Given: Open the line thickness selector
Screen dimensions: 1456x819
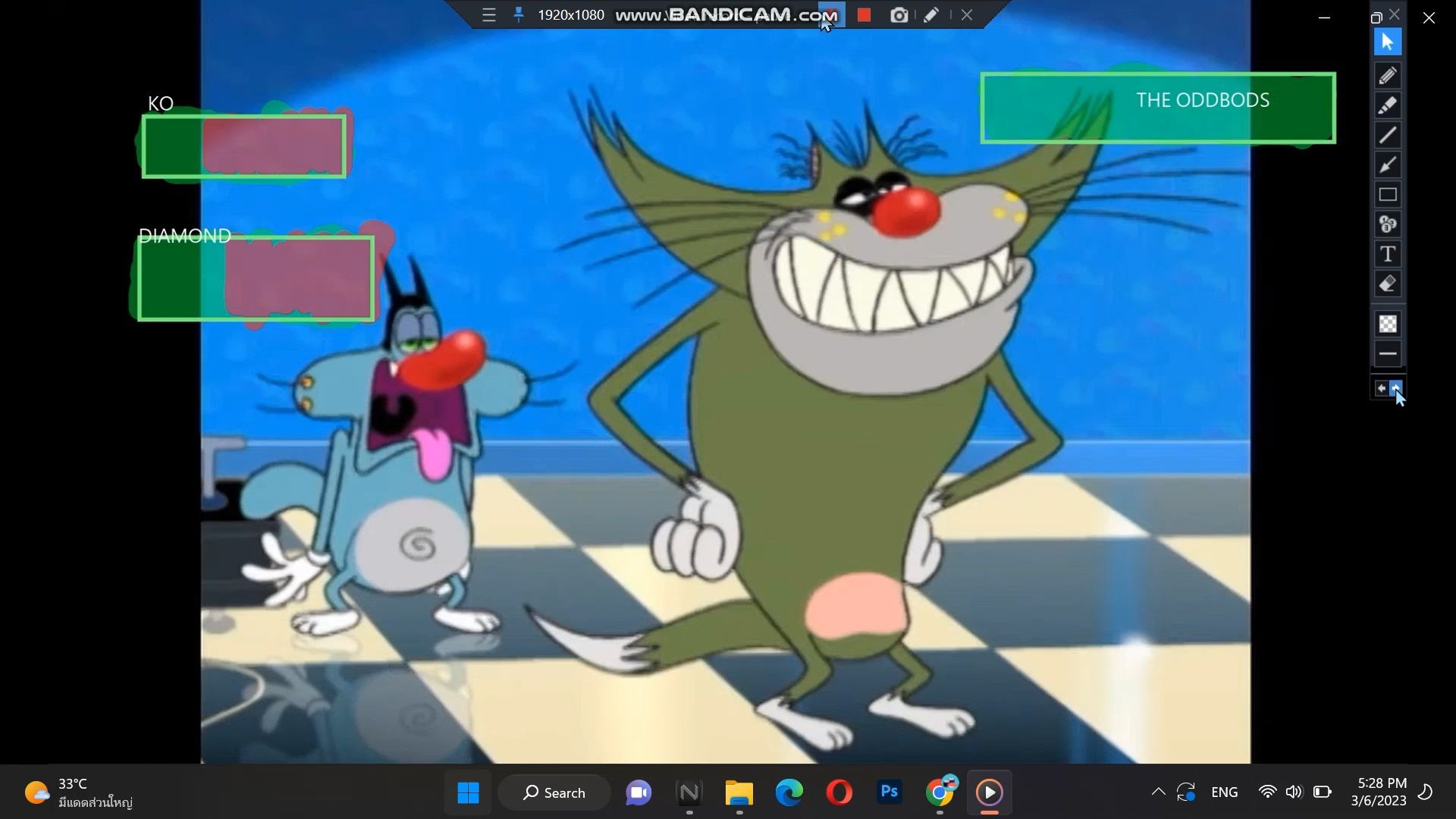Looking at the screenshot, I should click(1388, 353).
